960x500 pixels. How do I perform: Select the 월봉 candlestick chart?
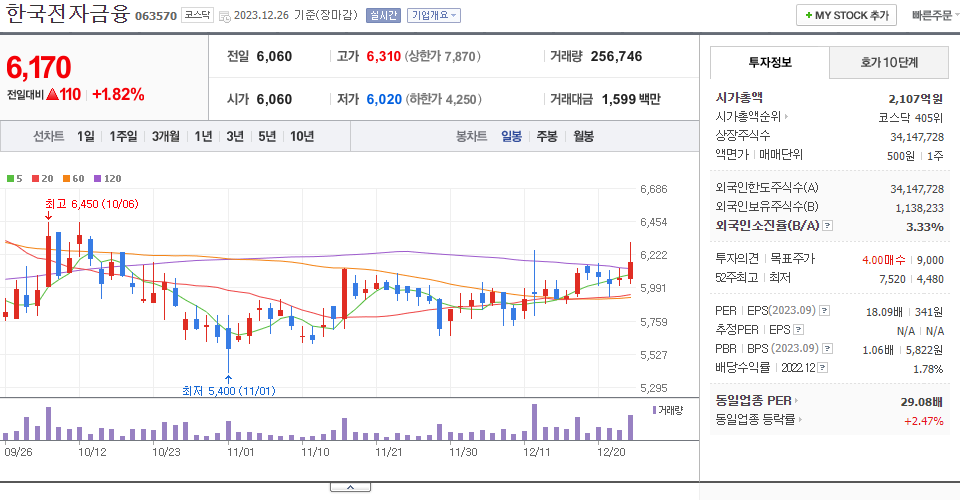(583, 136)
